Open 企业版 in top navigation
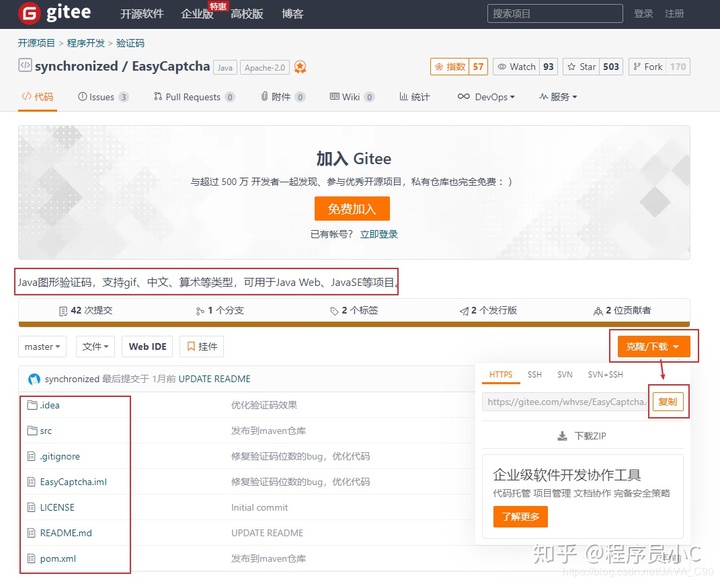Screen dimensions: 720x584 point(197,14)
